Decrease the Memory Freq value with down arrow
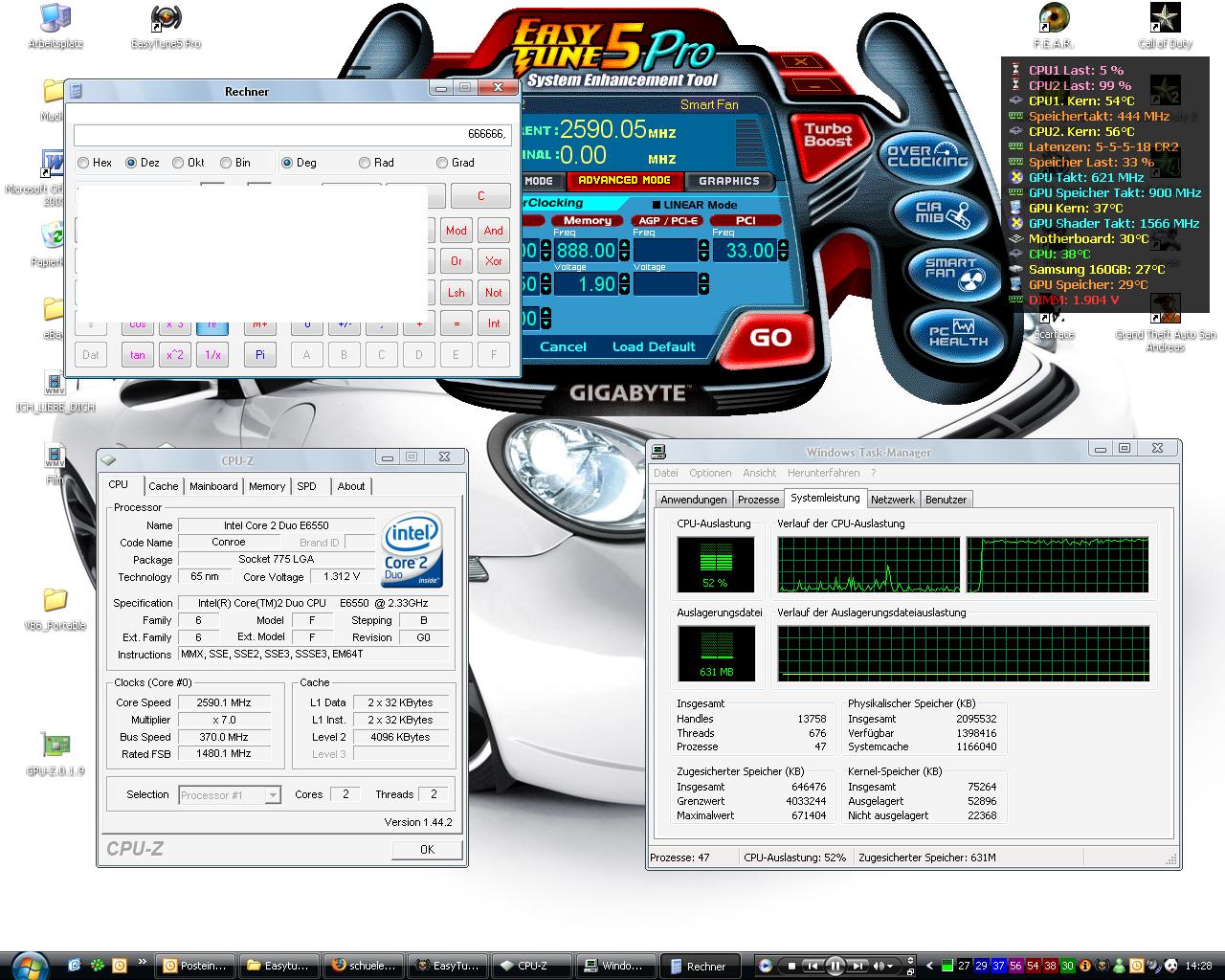This screenshot has height=980, width=1225. point(625,256)
